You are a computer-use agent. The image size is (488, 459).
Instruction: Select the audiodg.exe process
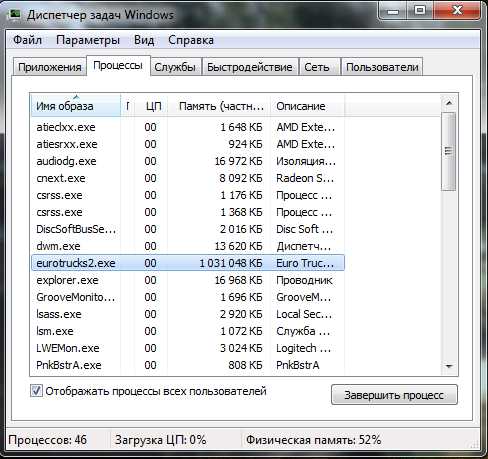[x=187, y=161]
